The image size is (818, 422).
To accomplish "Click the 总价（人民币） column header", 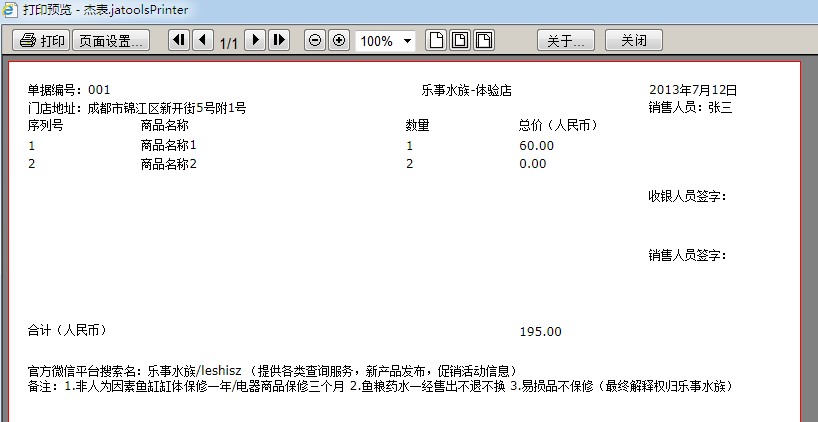I will (x=558, y=125).
